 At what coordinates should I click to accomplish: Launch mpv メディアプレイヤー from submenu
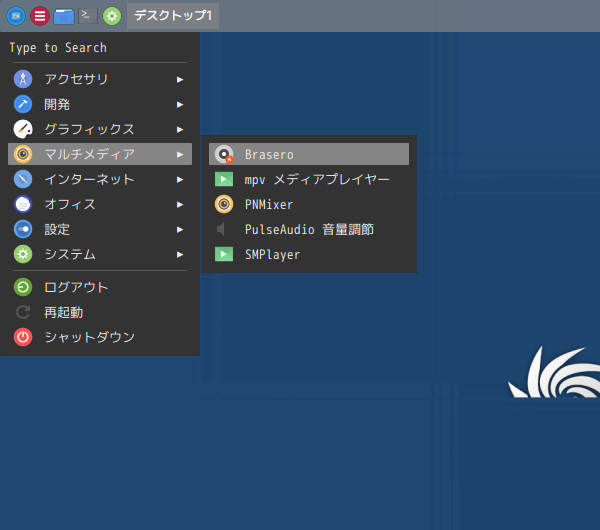click(309, 179)
